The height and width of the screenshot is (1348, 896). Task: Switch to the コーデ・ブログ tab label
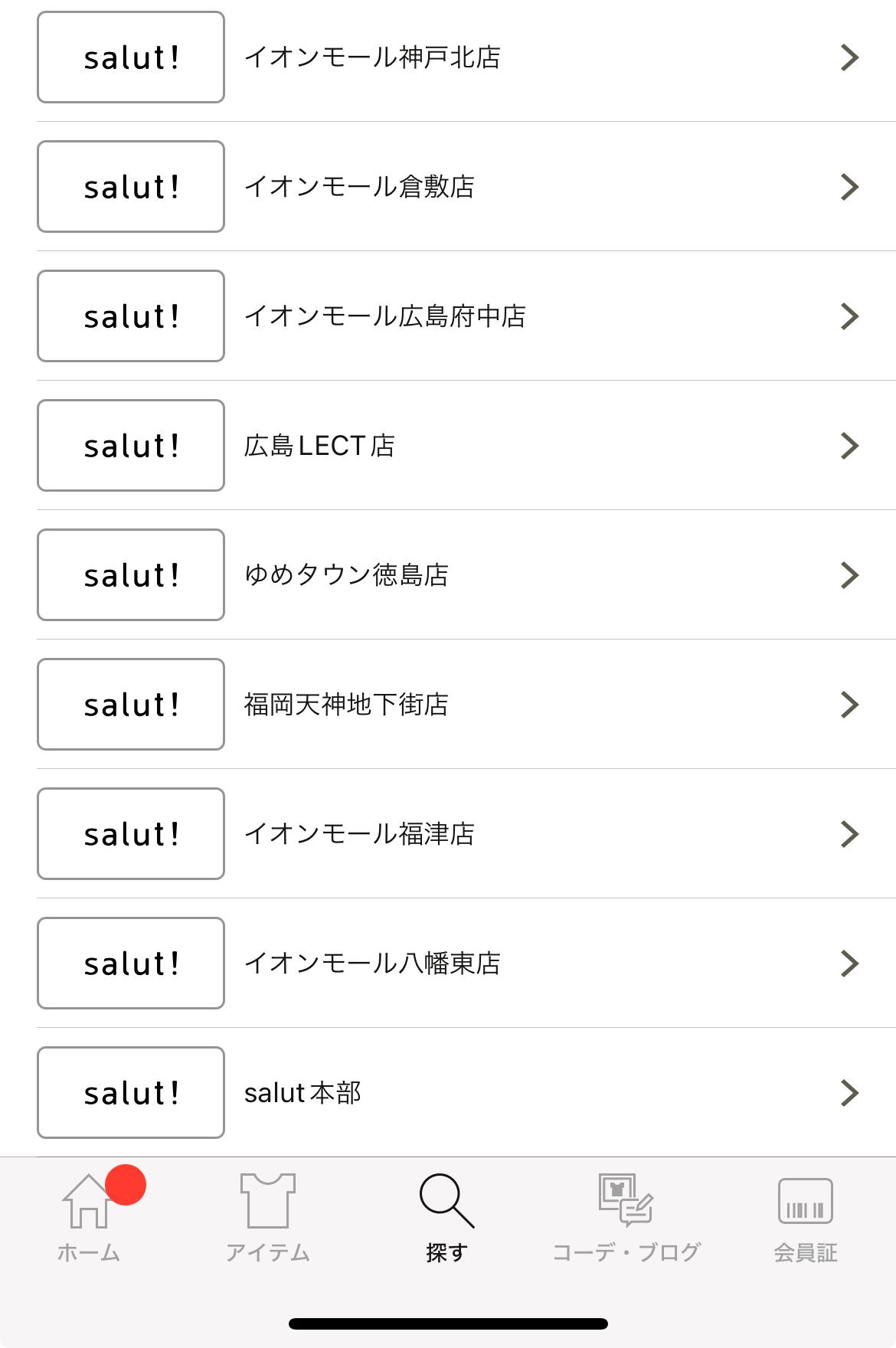click(x=626, y=1253)
